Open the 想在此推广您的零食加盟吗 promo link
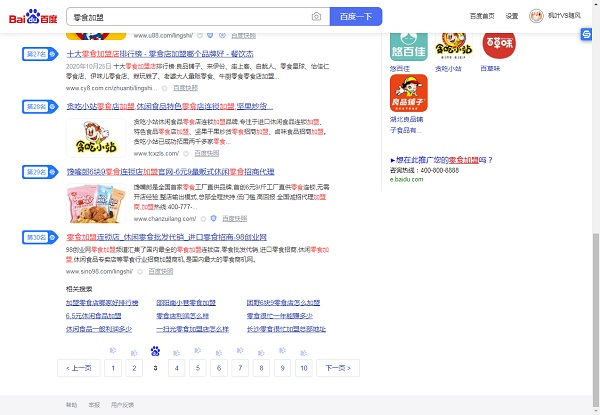 point(442,160)
